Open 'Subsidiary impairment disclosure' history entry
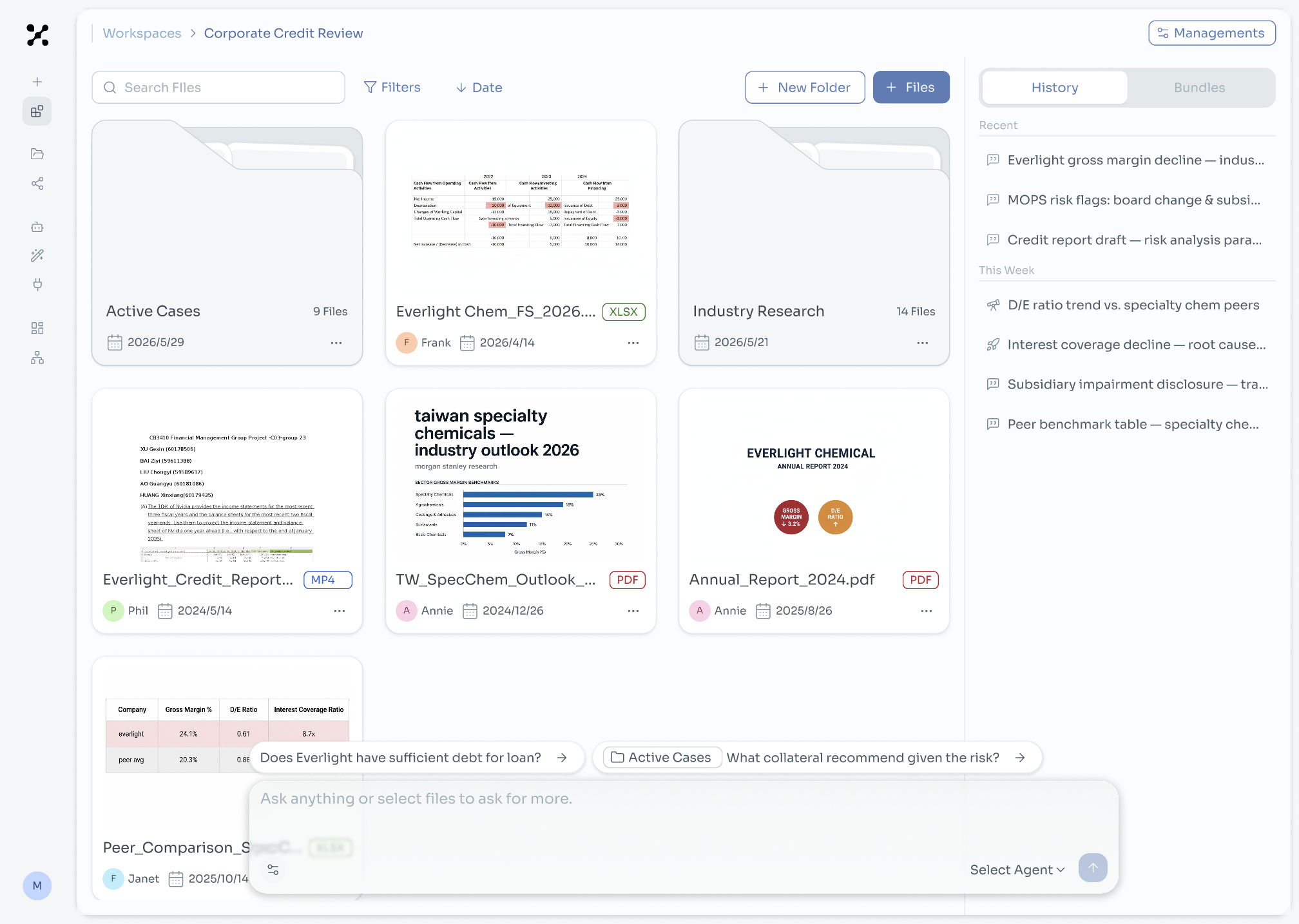This screenshot has height=924, width=1299. [1126, 384]
